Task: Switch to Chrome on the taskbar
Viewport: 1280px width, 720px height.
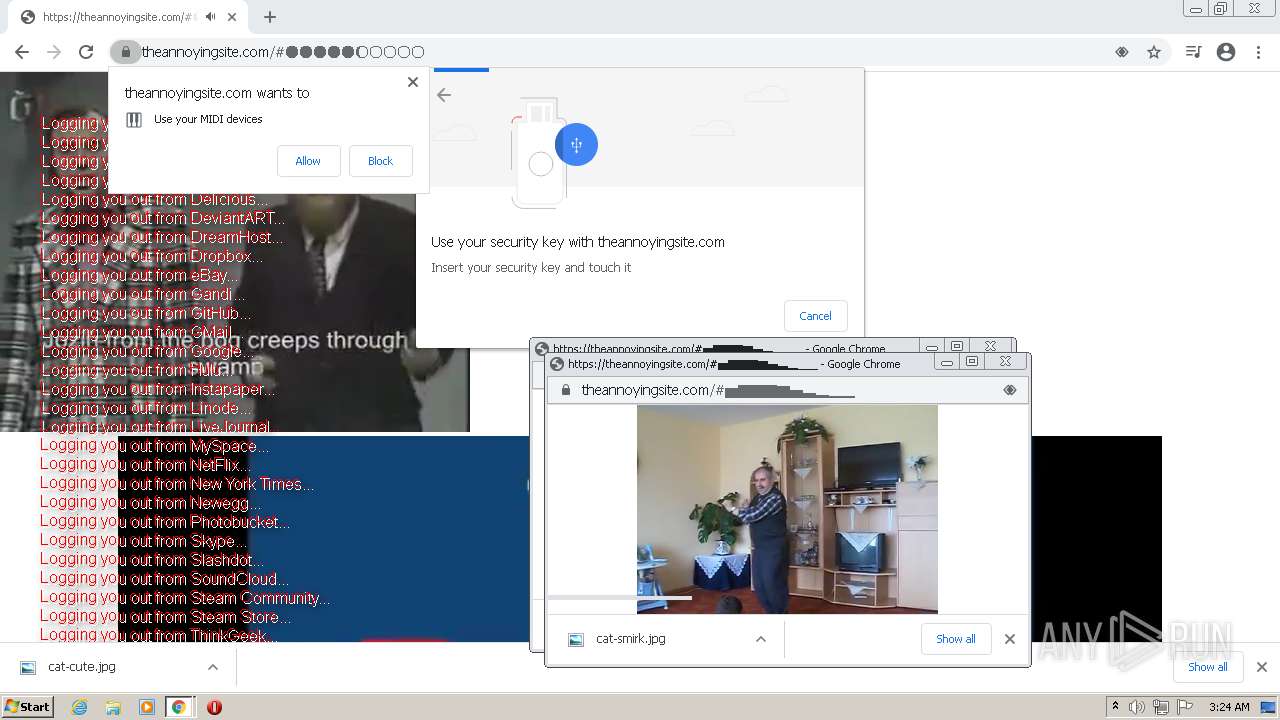Action: click(x=179, y=707)
